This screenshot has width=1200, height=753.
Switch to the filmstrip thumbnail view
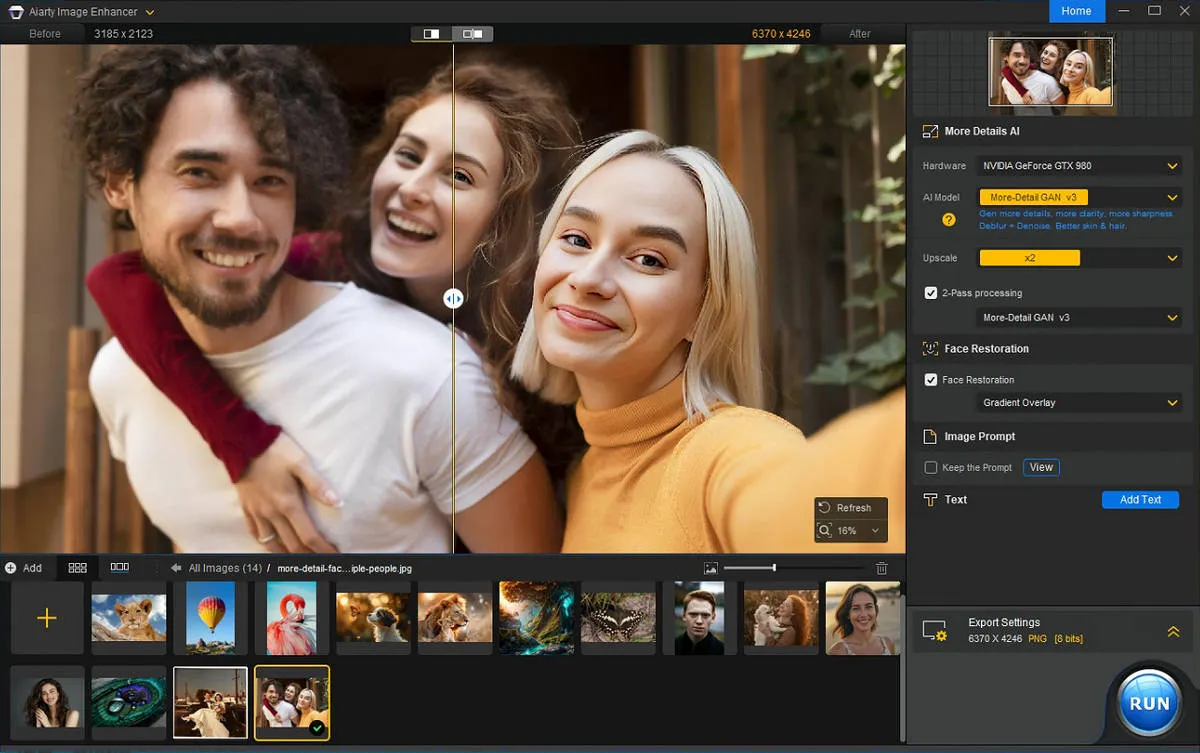(120, 567)
